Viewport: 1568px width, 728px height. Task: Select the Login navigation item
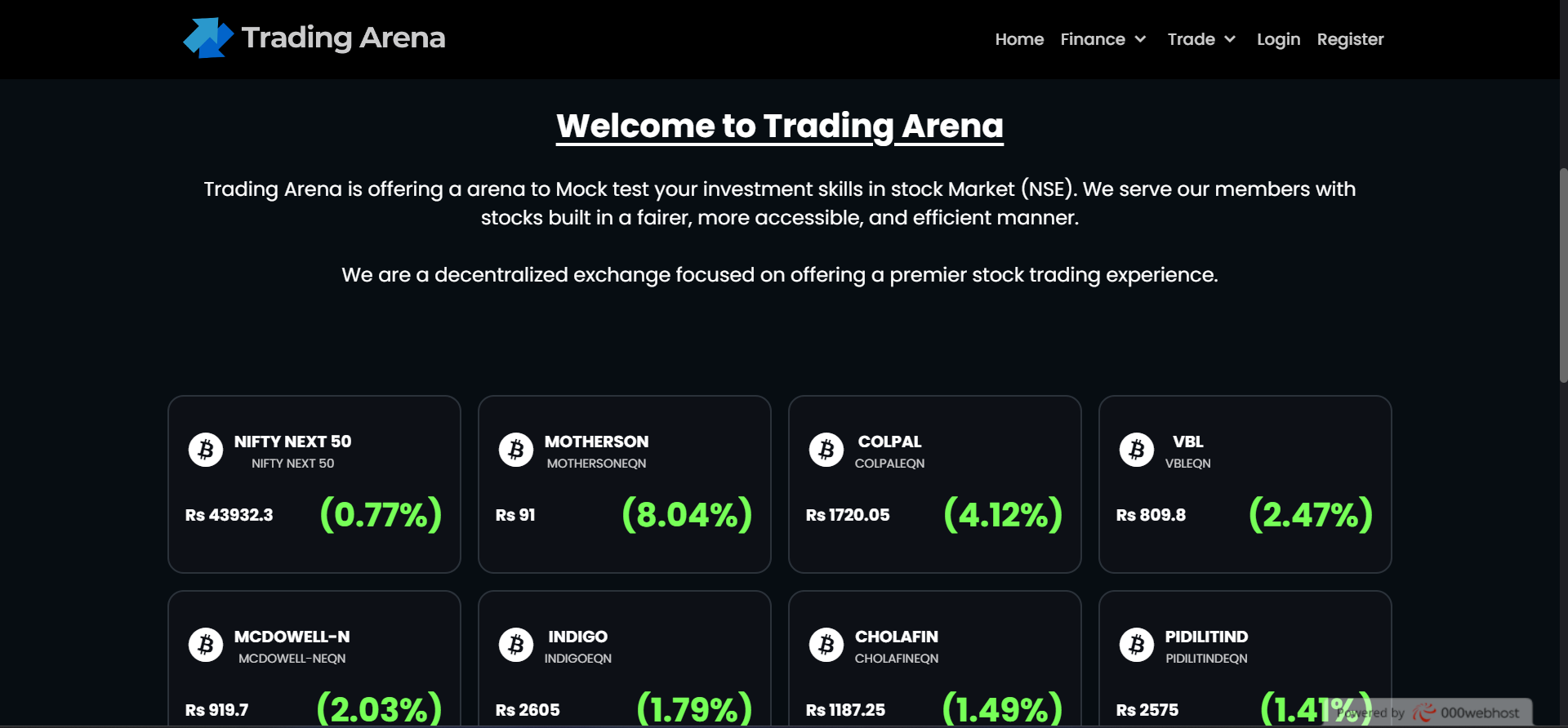1278,39
